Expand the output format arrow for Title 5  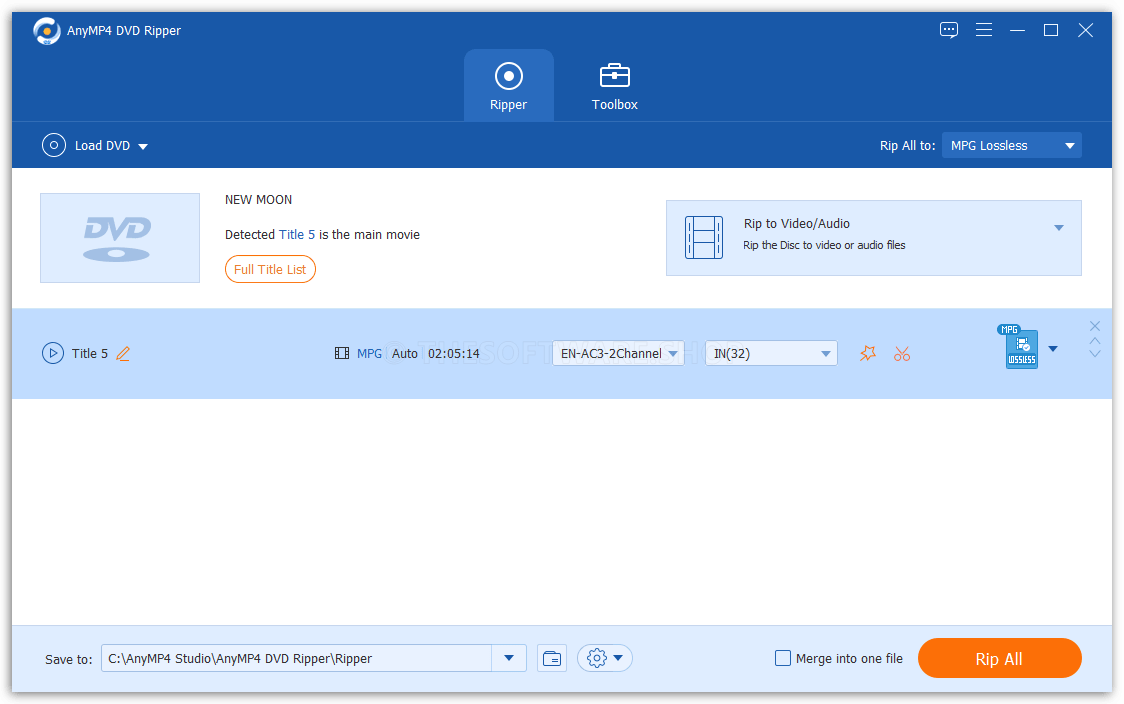[x=1053, y=349]
